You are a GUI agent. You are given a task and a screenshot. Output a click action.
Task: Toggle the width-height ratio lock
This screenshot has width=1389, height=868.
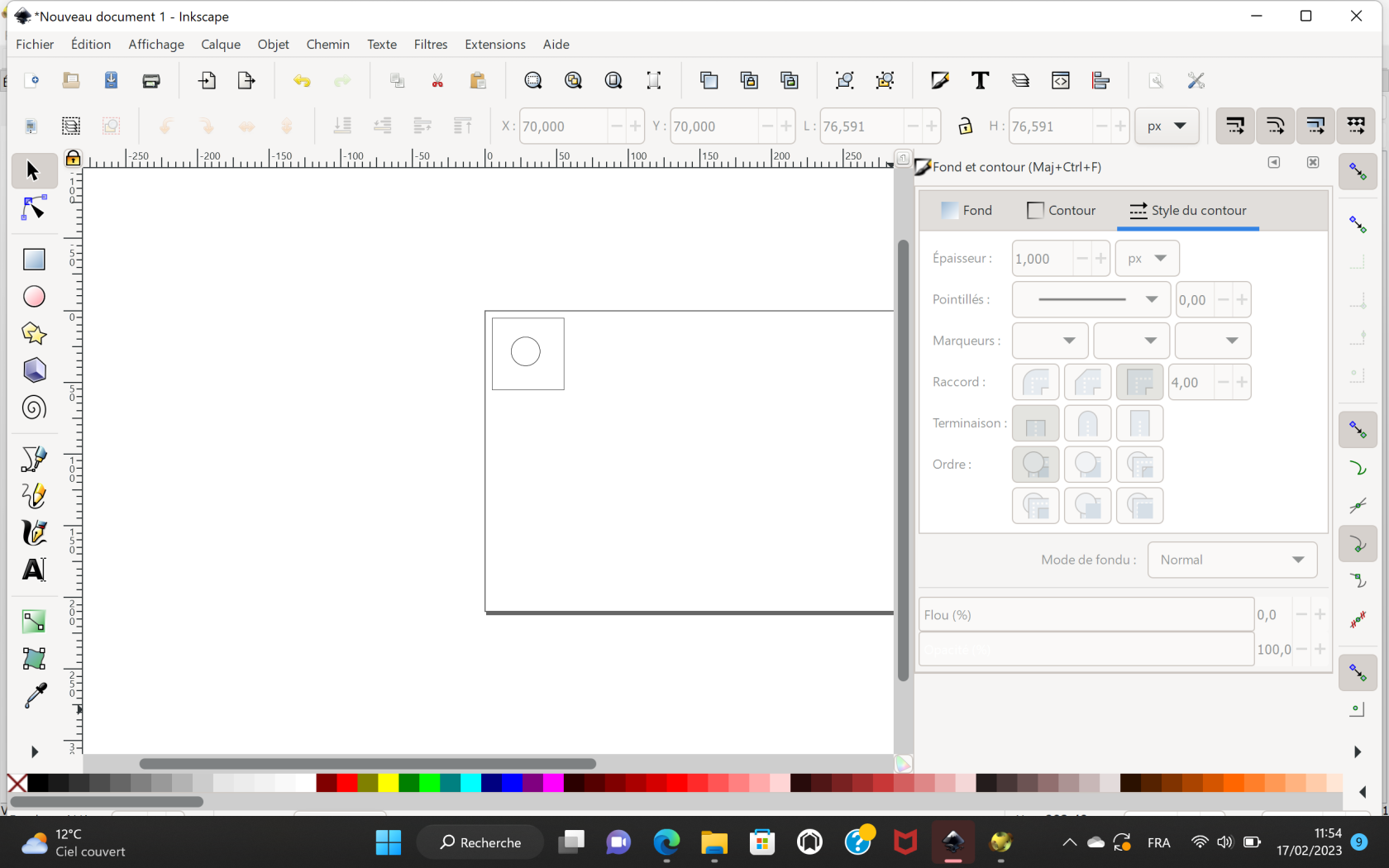(x=965, y=126)
